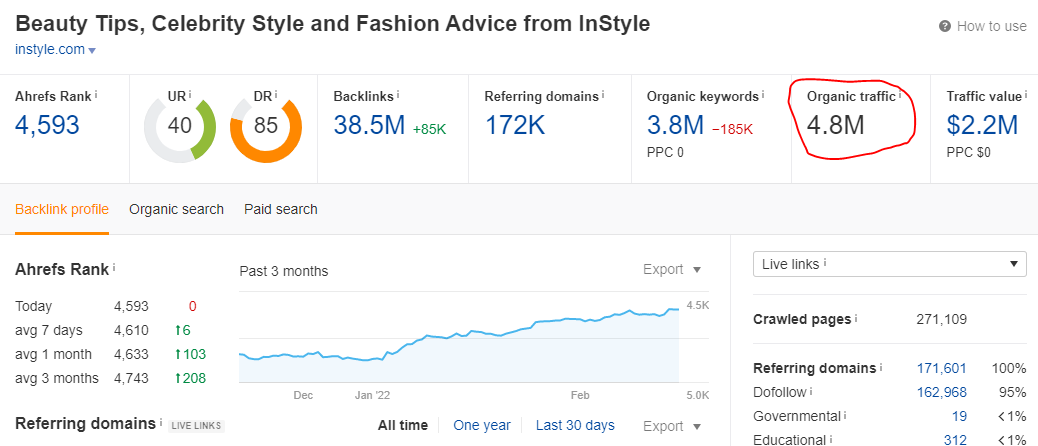Viewport: 1038px width, 446px height.
Task: Click the info icon inside Live links dropdown
Action: point(826,263)
